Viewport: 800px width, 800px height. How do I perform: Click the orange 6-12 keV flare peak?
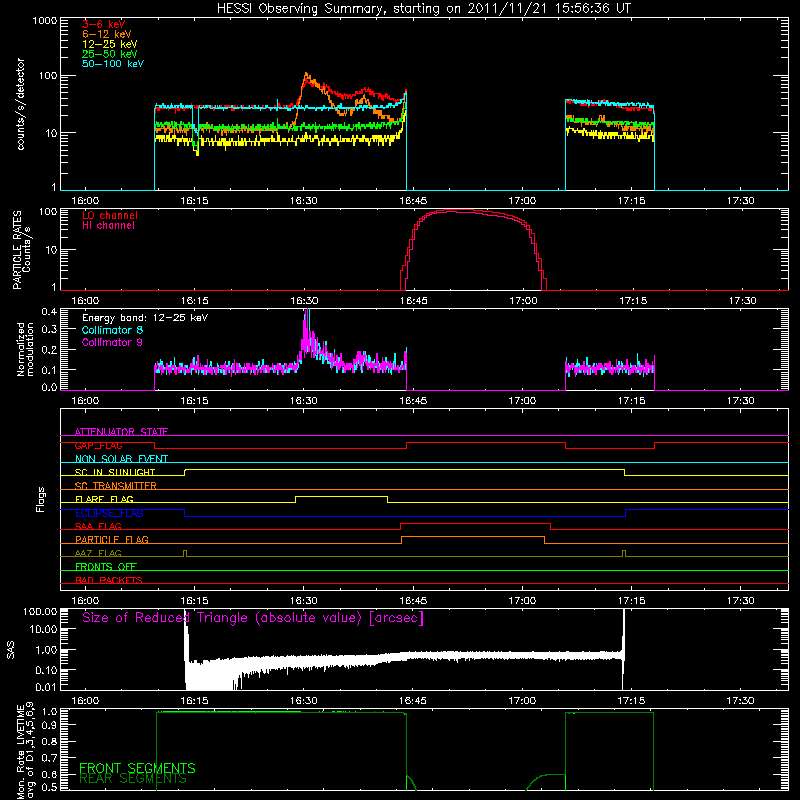(x=306, y=76)
